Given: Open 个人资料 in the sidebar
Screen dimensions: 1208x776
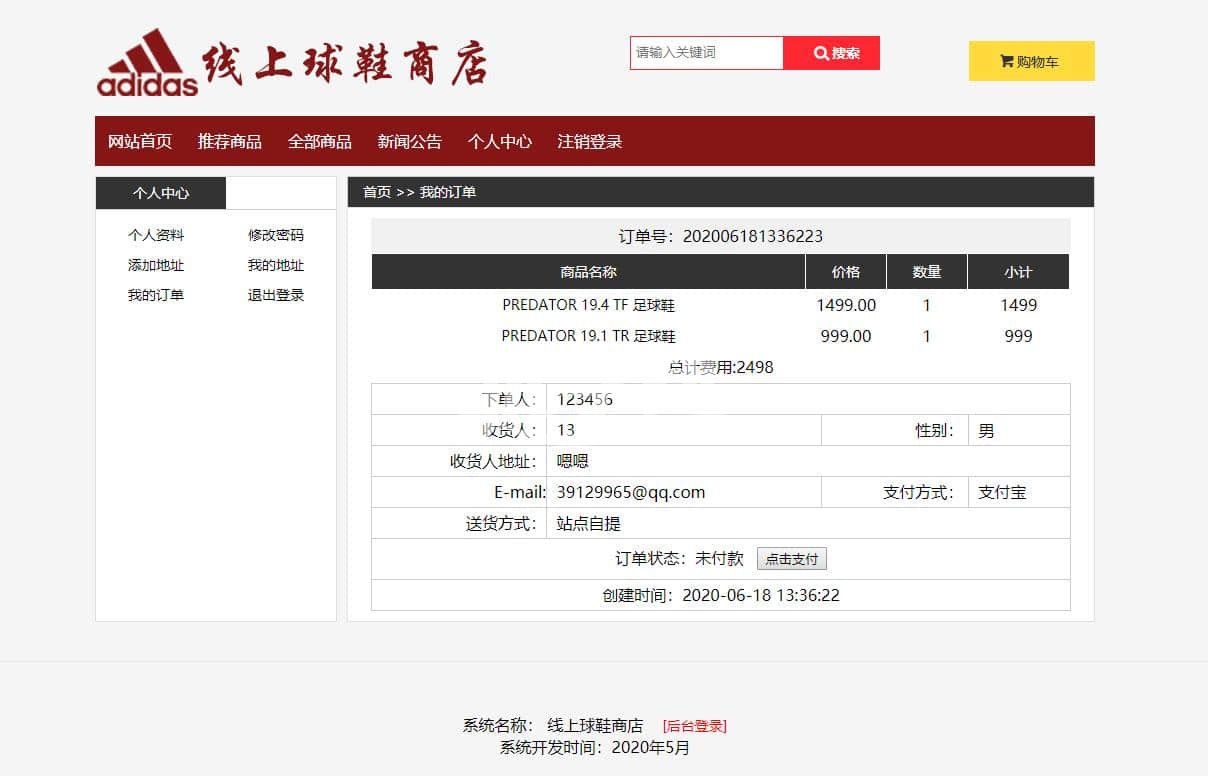Looking at the screenshot, I should (x=156, y=236).
